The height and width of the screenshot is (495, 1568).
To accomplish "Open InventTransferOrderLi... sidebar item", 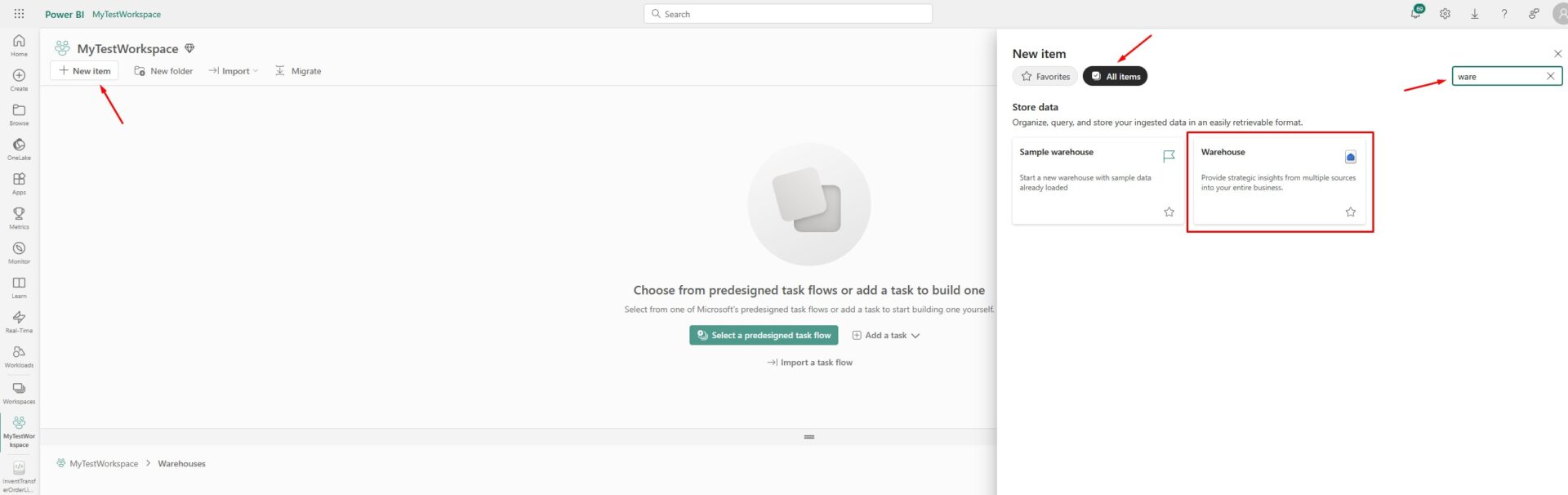I will pyautogui.click(x=19, y=477).
